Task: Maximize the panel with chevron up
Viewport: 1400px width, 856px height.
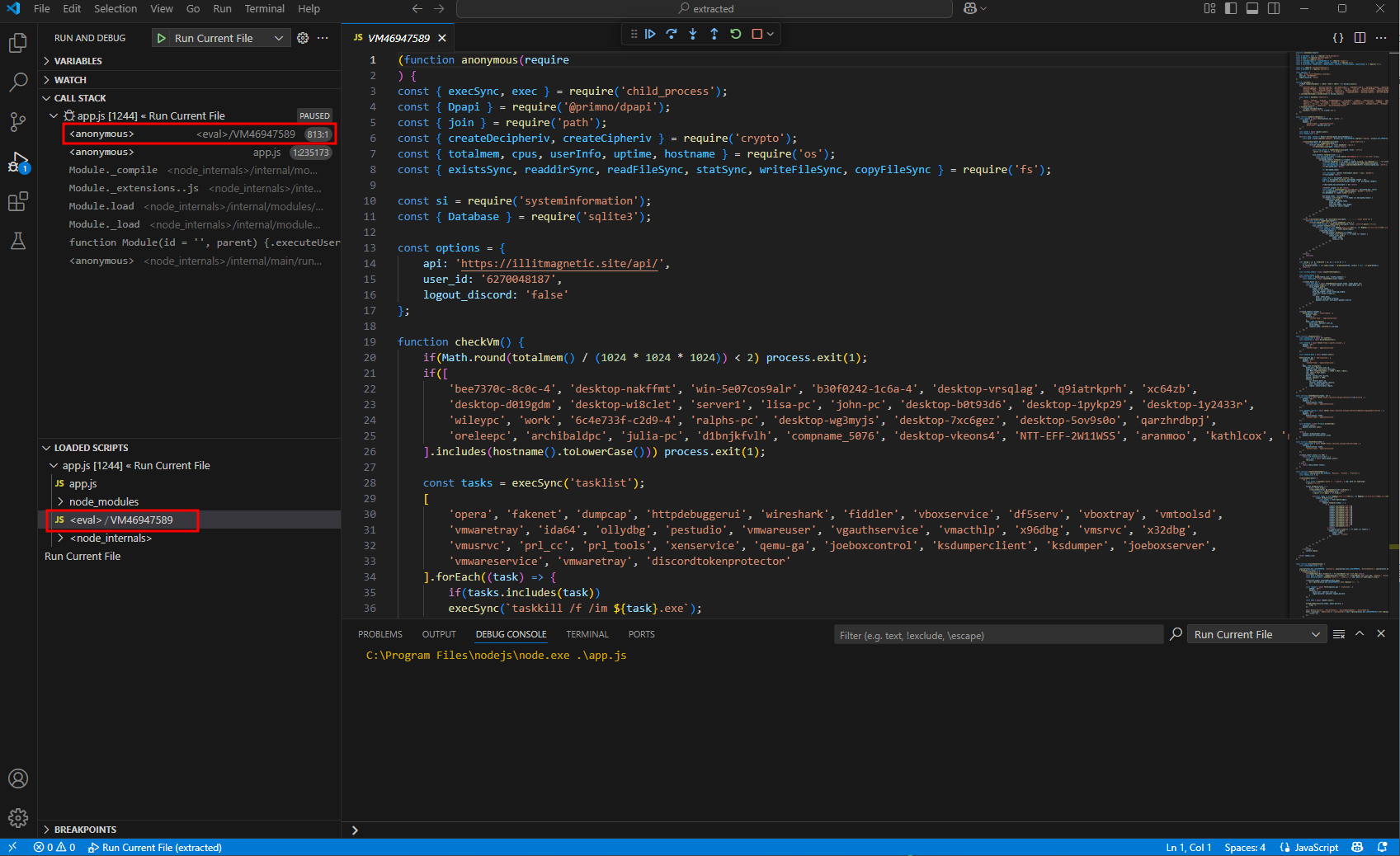Action: pos(1360,634)
